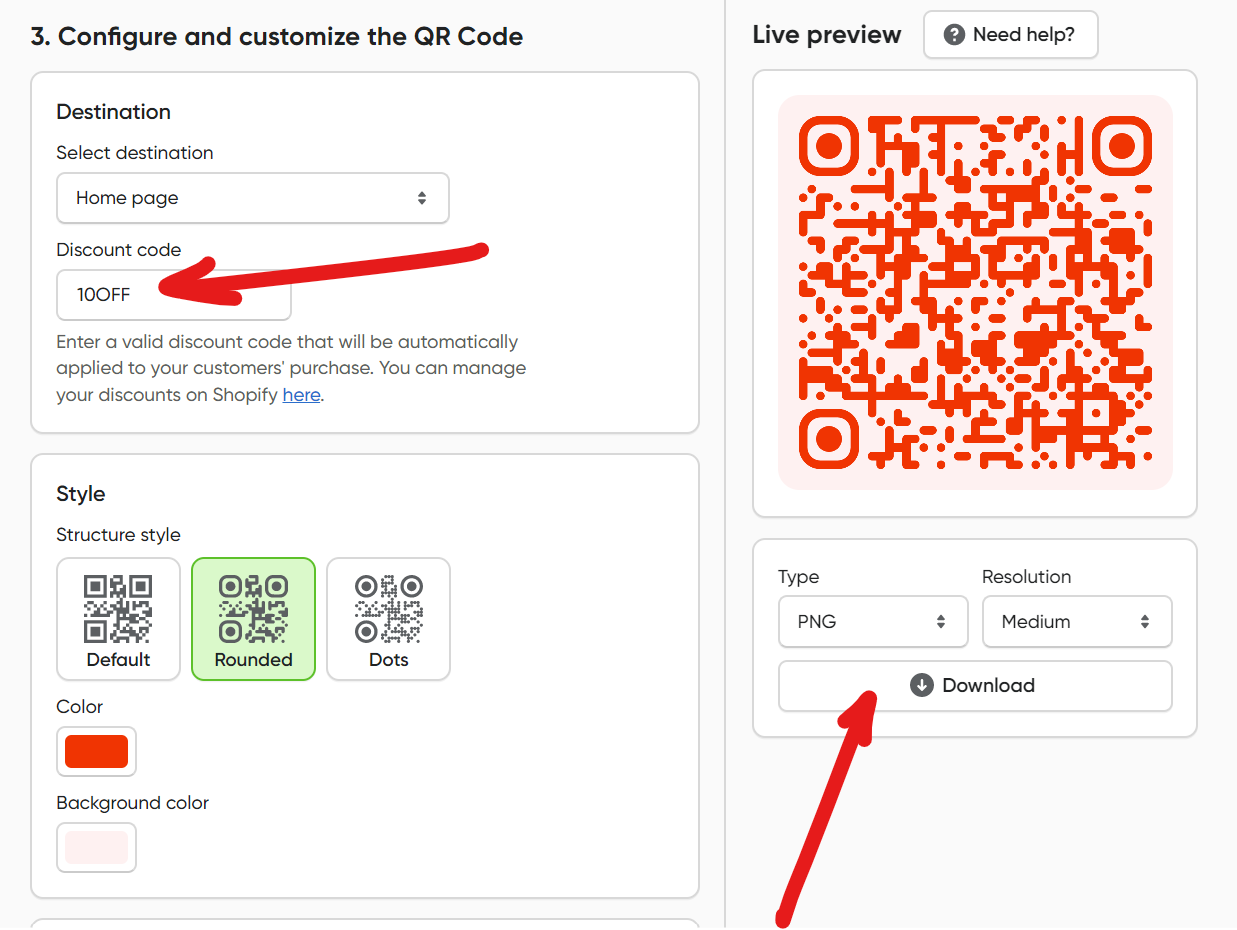This screenshot has width=1237, height=930.
Task: Click the Dots structure style QR icon
Action: [388, 608]
